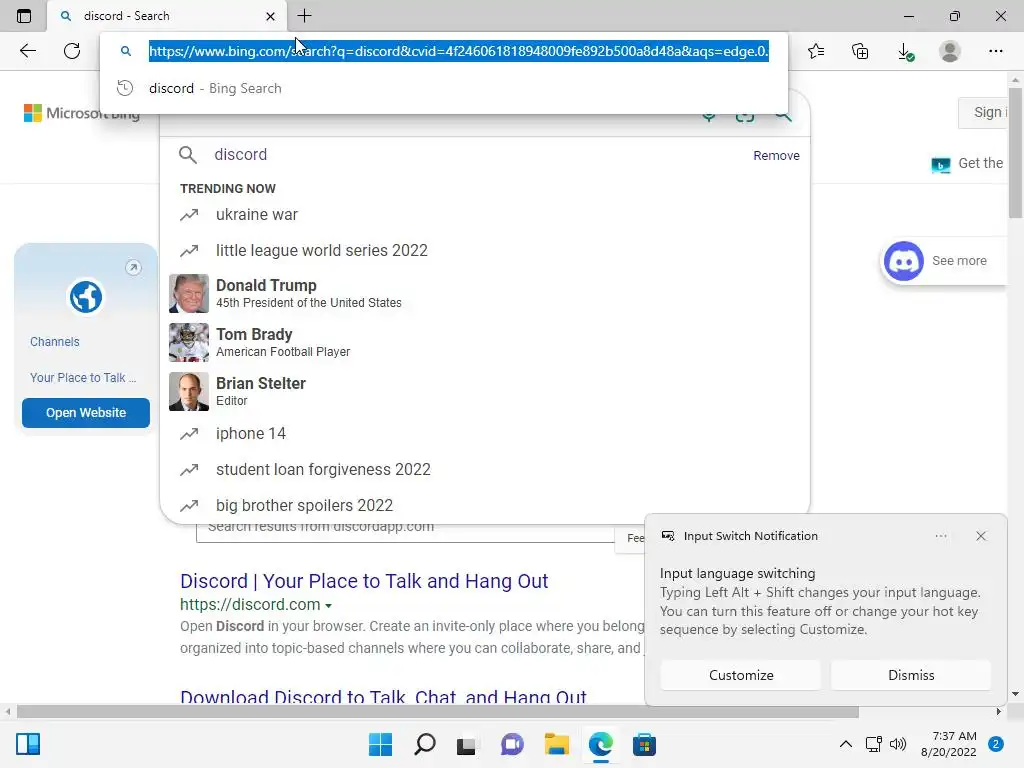Open the Windows Start menu

[x=380, y=744]
